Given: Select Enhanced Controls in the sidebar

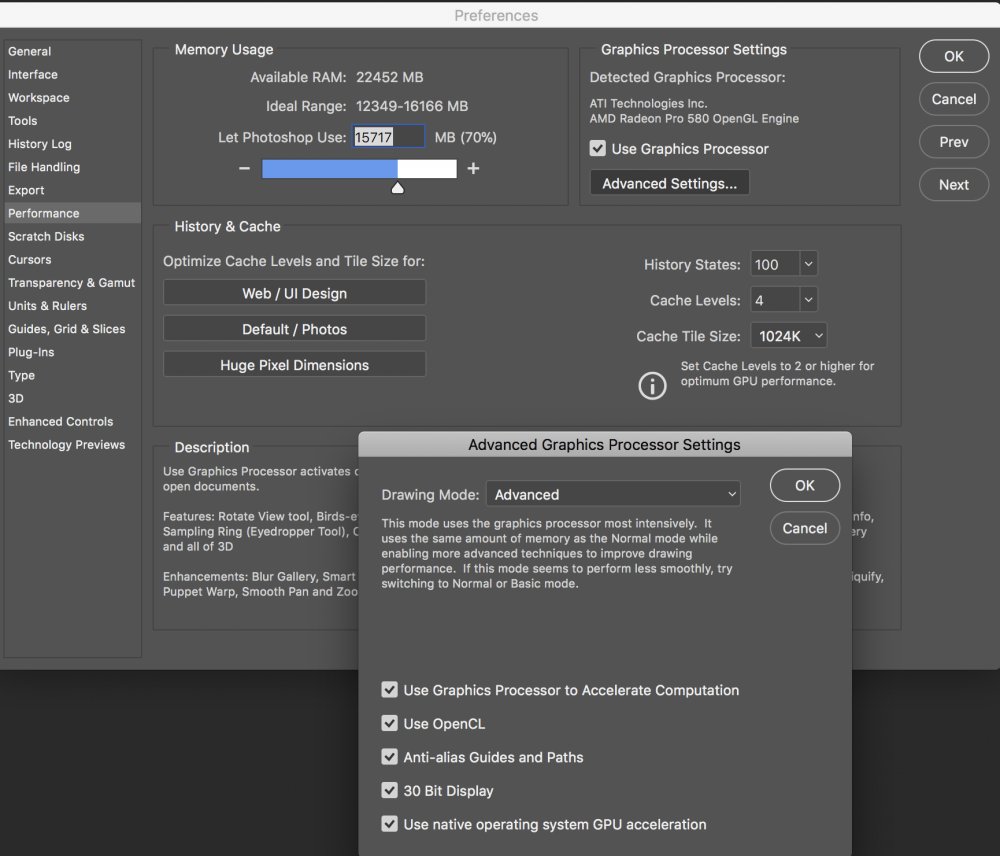Looking at the screenshot, I should pyautogui.click(x=61, y=422).
